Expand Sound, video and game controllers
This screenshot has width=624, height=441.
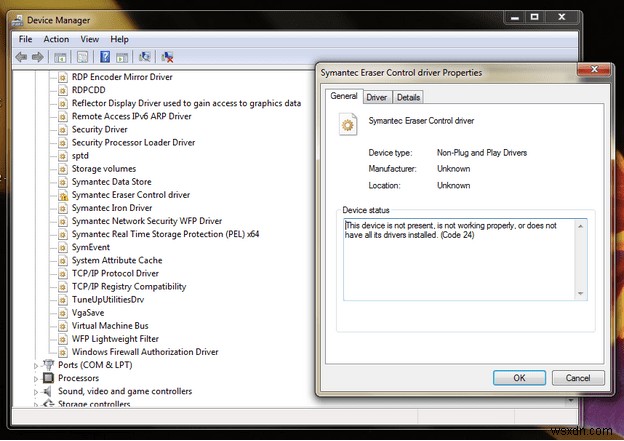click(37, 391)
